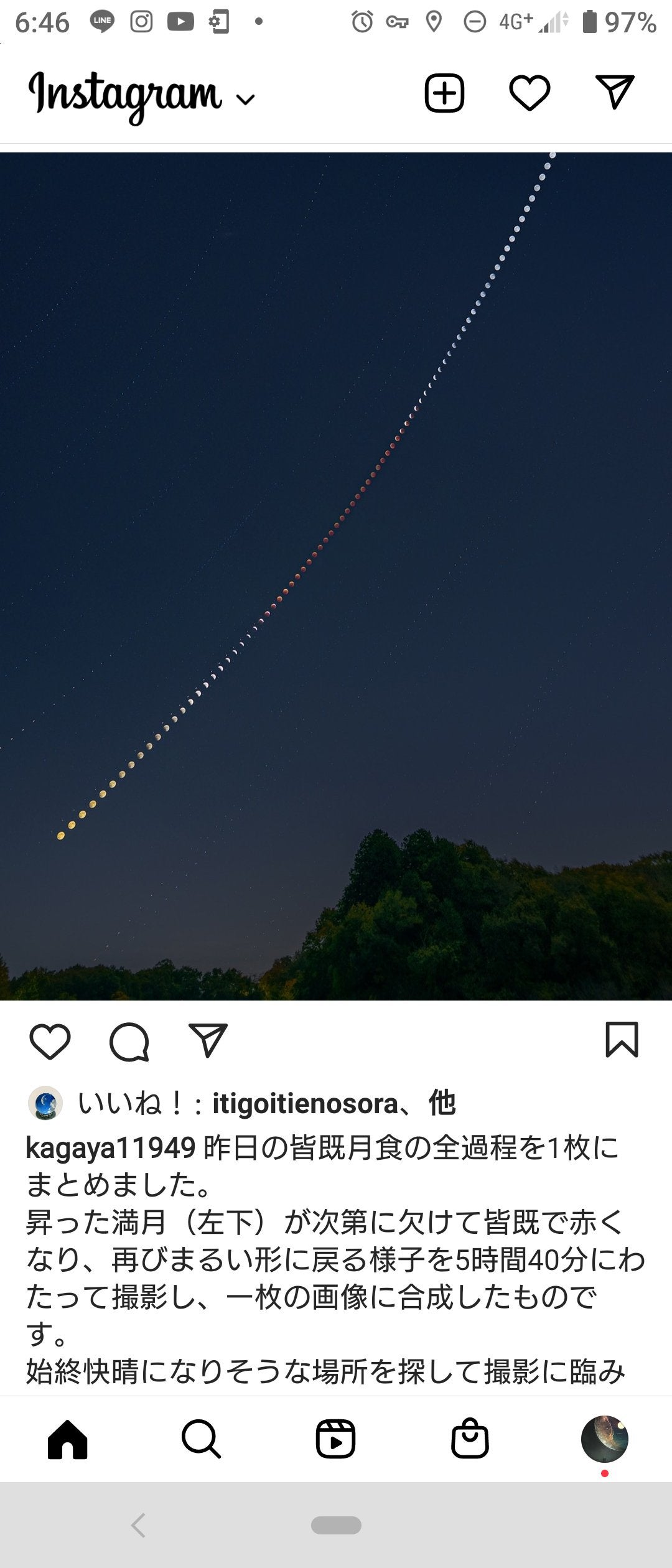The image size is (672, 1568).
Task: Expand the Instagram logo dropdown chevron
Action: [246, 100]
